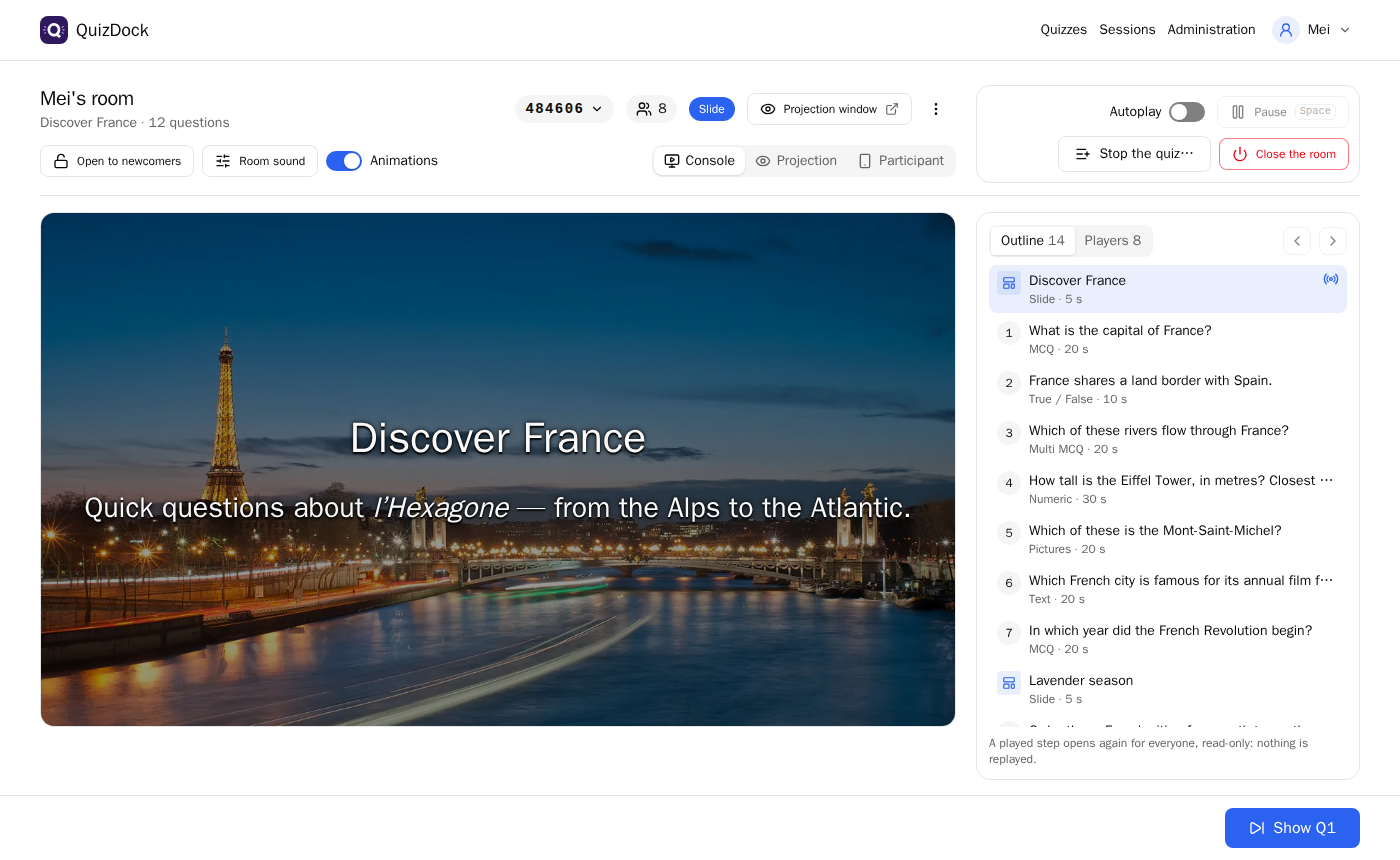The width and height of the screenshot is (1400, 860).
Task: Click the QuizDock logo icon
Action: (x=54, y=30)
